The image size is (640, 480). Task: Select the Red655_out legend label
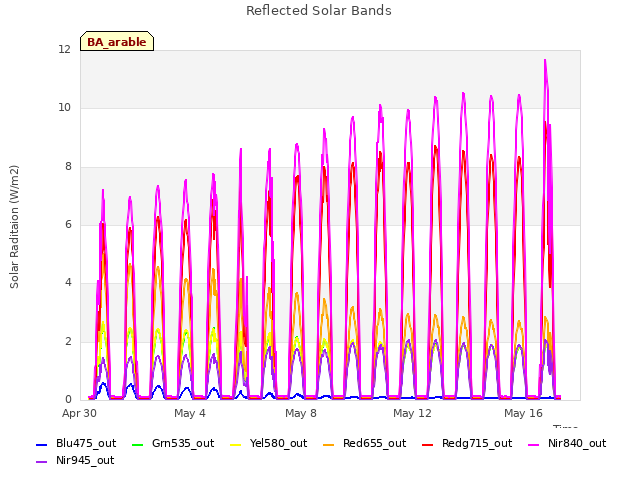pos(374,444)
